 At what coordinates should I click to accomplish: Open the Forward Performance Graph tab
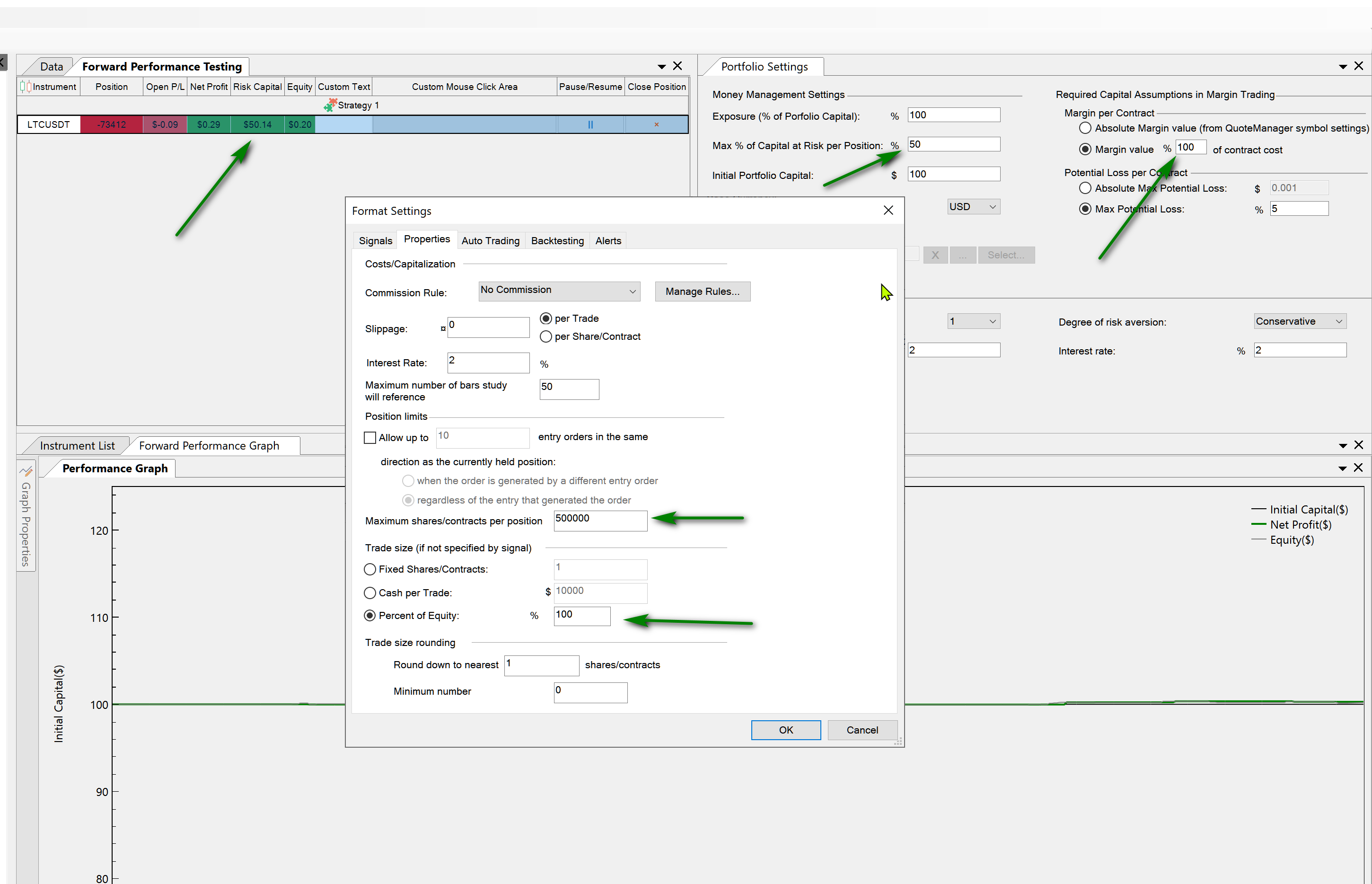(x=209, y=446)
